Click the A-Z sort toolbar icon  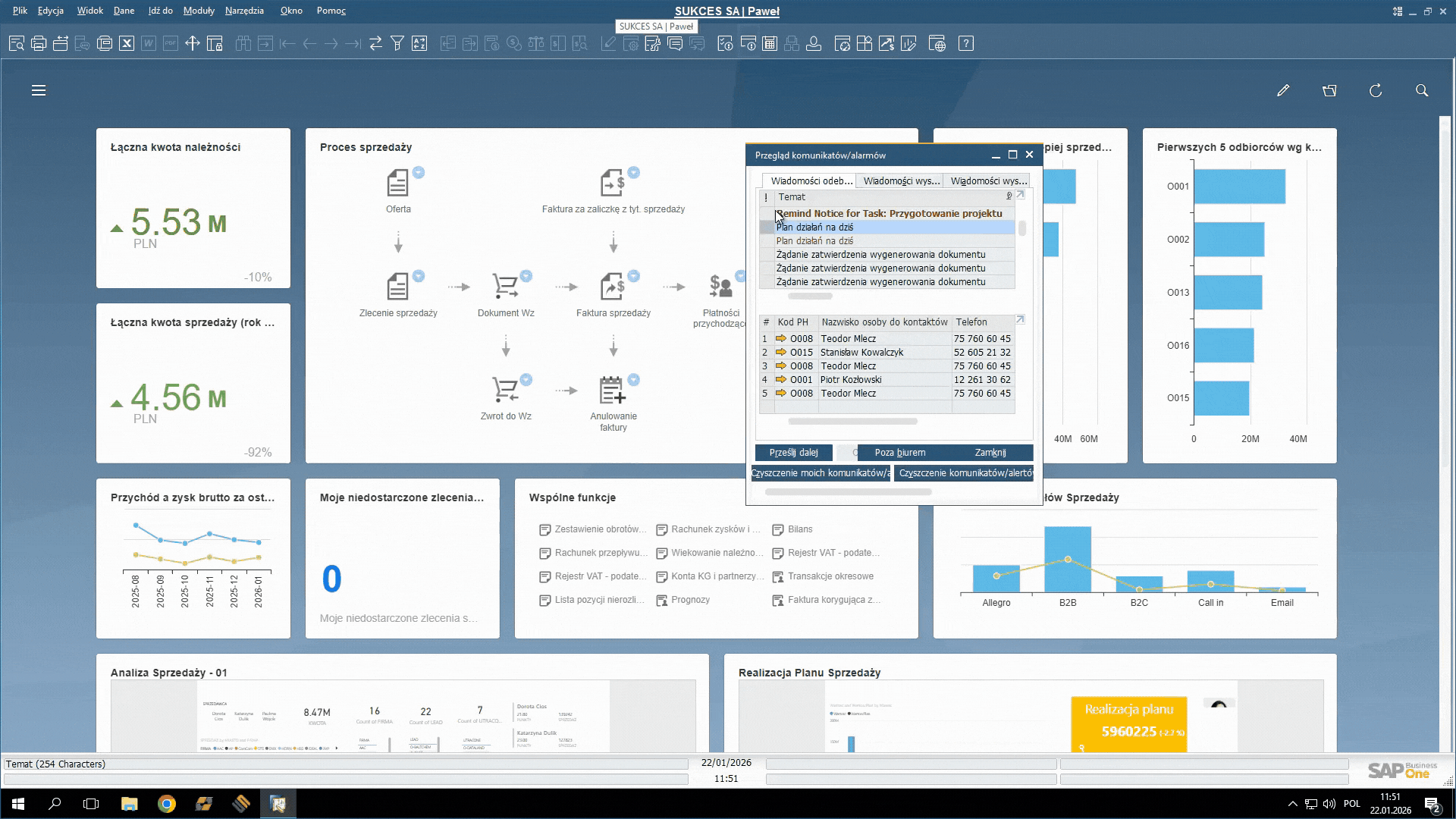click(419, 43)
